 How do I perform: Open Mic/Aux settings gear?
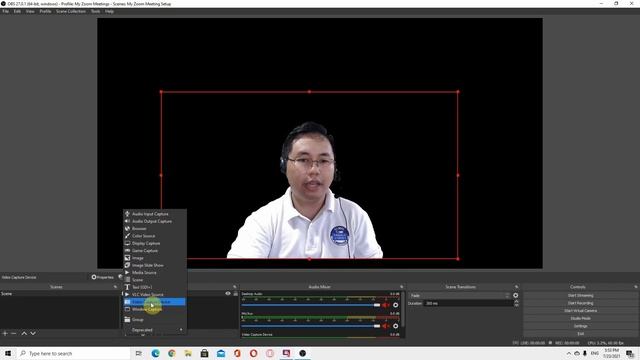[x=395, y=326]
